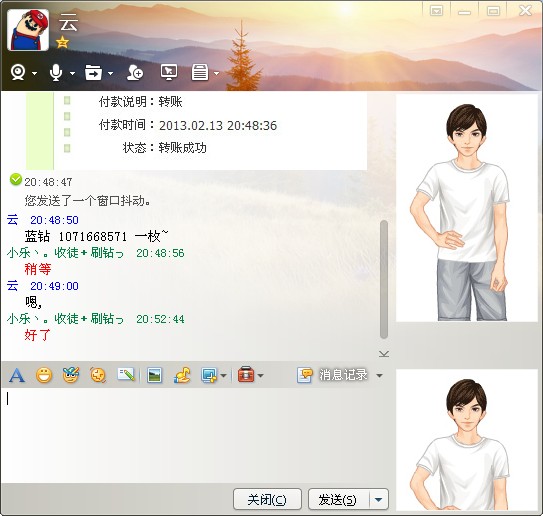Open the remote desktop icon

(169, 72)
